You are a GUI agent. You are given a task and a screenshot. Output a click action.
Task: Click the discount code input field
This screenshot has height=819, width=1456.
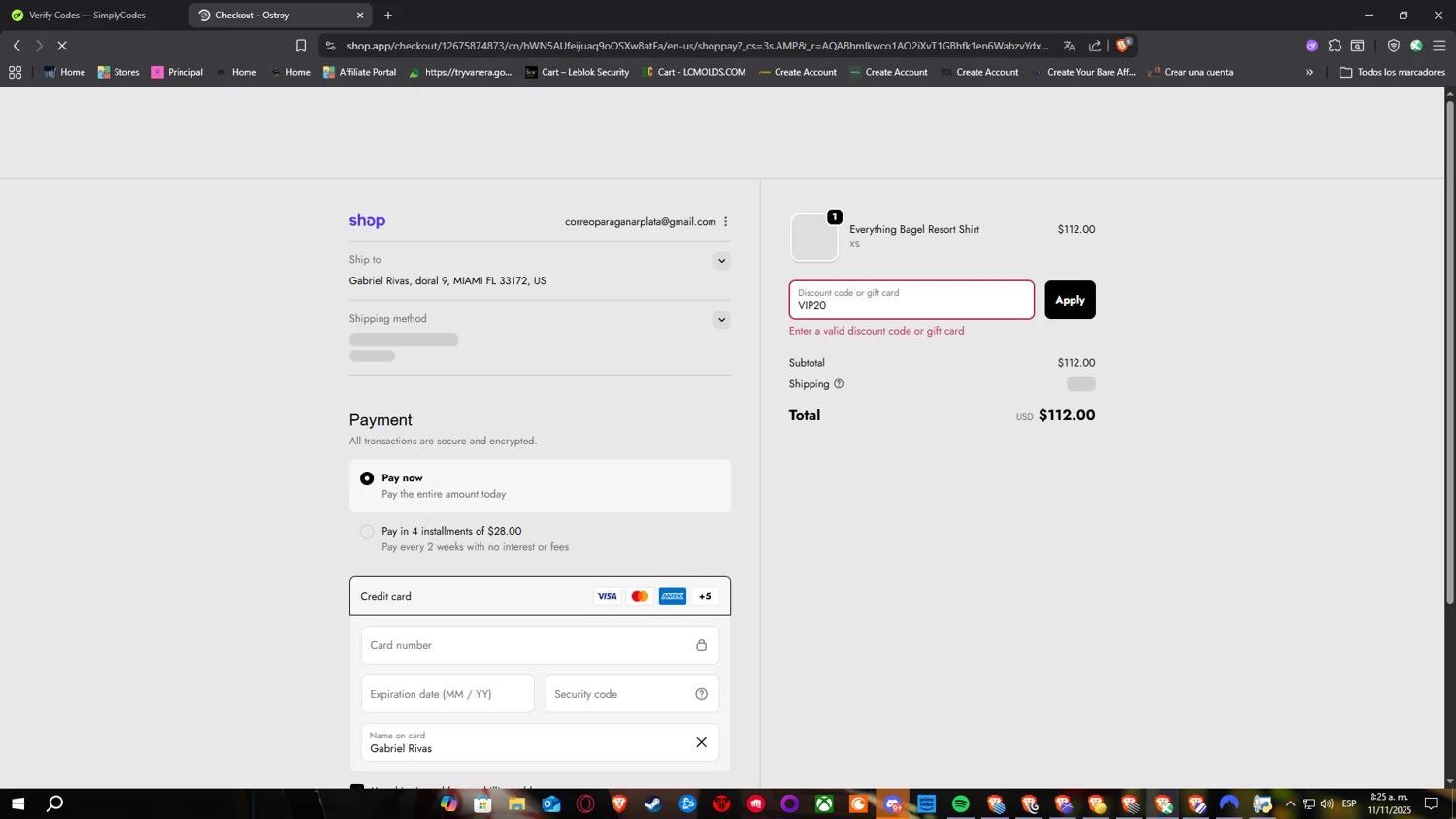tap(911, 300)
